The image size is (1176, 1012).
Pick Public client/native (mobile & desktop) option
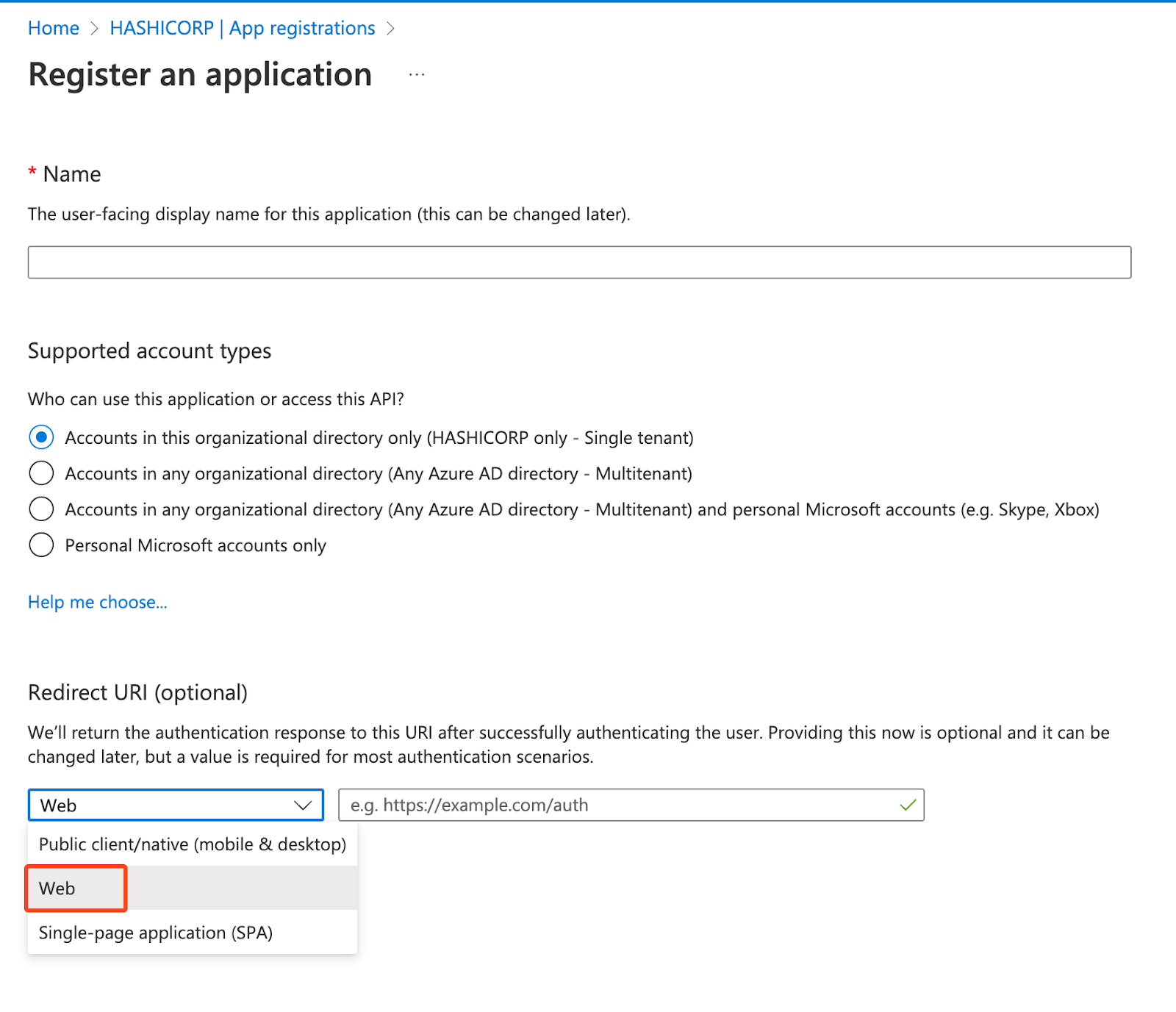[192, 844]
